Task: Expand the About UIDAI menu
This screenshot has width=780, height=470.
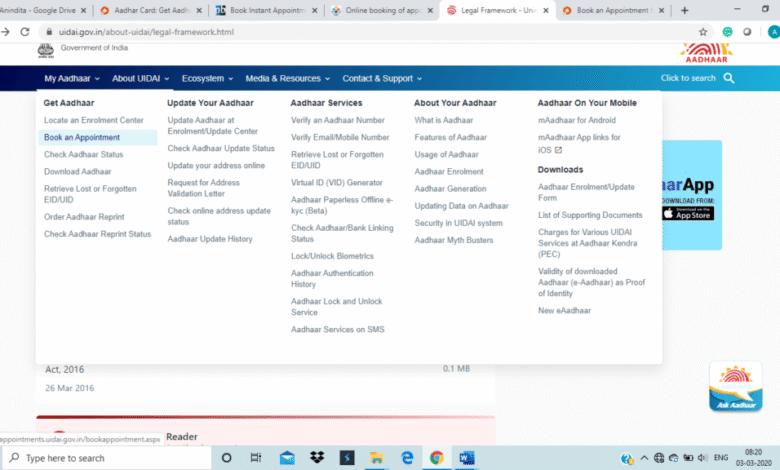Action: 141,79
